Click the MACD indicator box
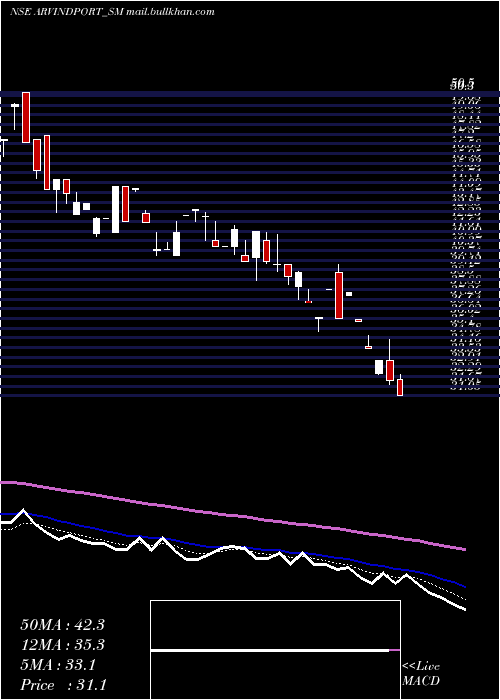 click(275, 650)
